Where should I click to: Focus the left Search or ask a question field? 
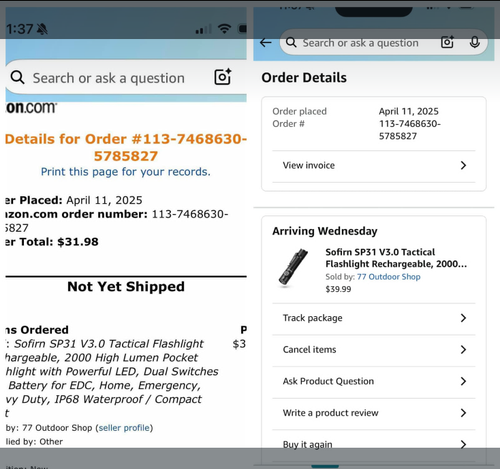click(108, 78)
